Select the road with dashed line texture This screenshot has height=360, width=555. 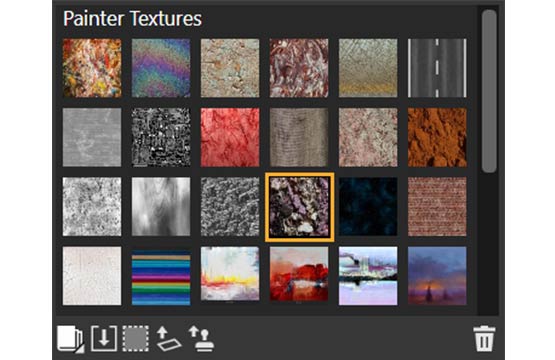pos(437,68)
